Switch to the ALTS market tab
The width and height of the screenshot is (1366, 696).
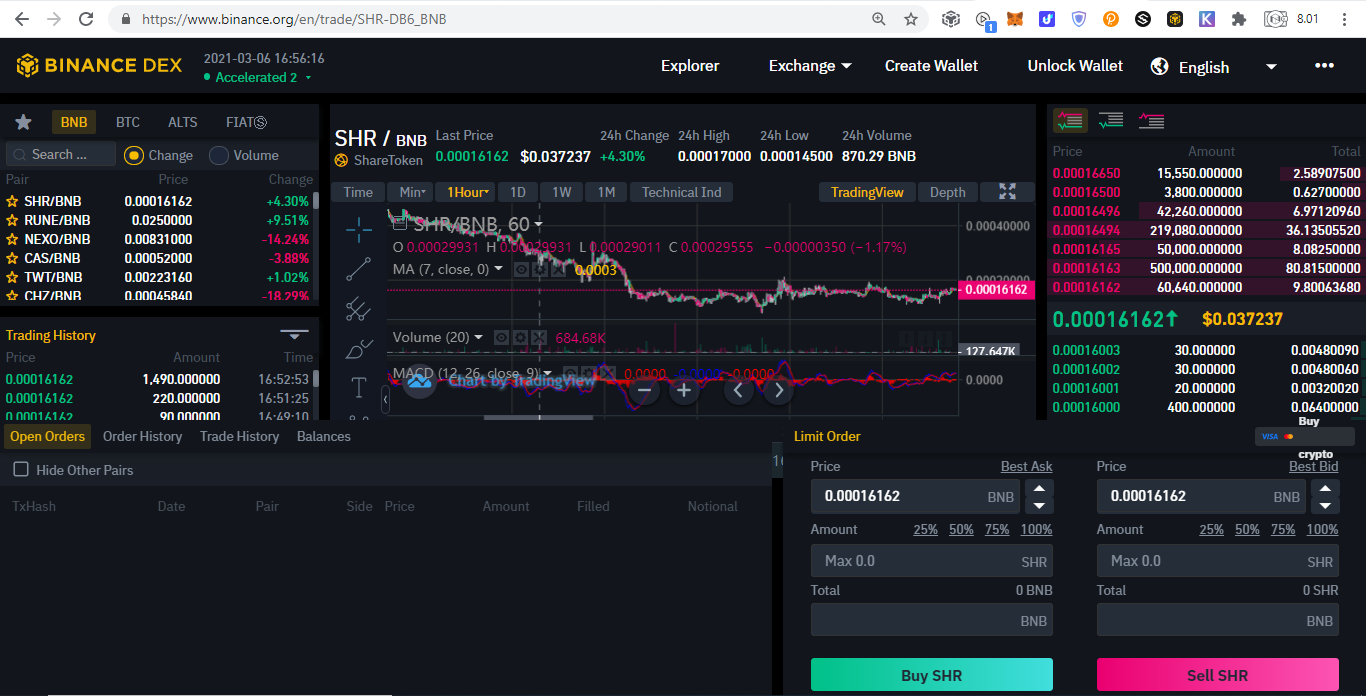183,122
